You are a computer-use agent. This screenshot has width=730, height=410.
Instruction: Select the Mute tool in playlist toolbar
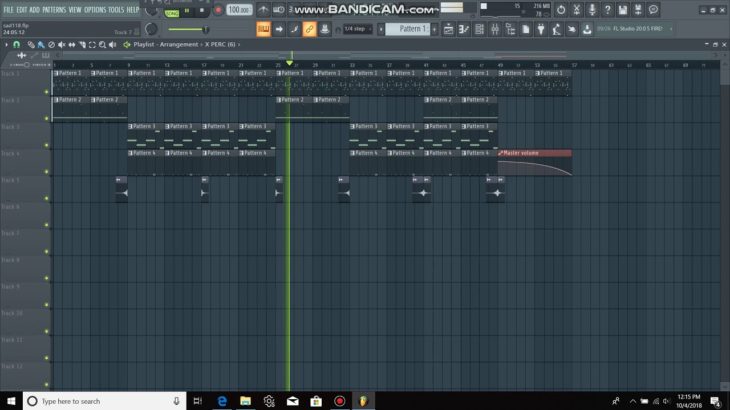(x=61, y=45)
